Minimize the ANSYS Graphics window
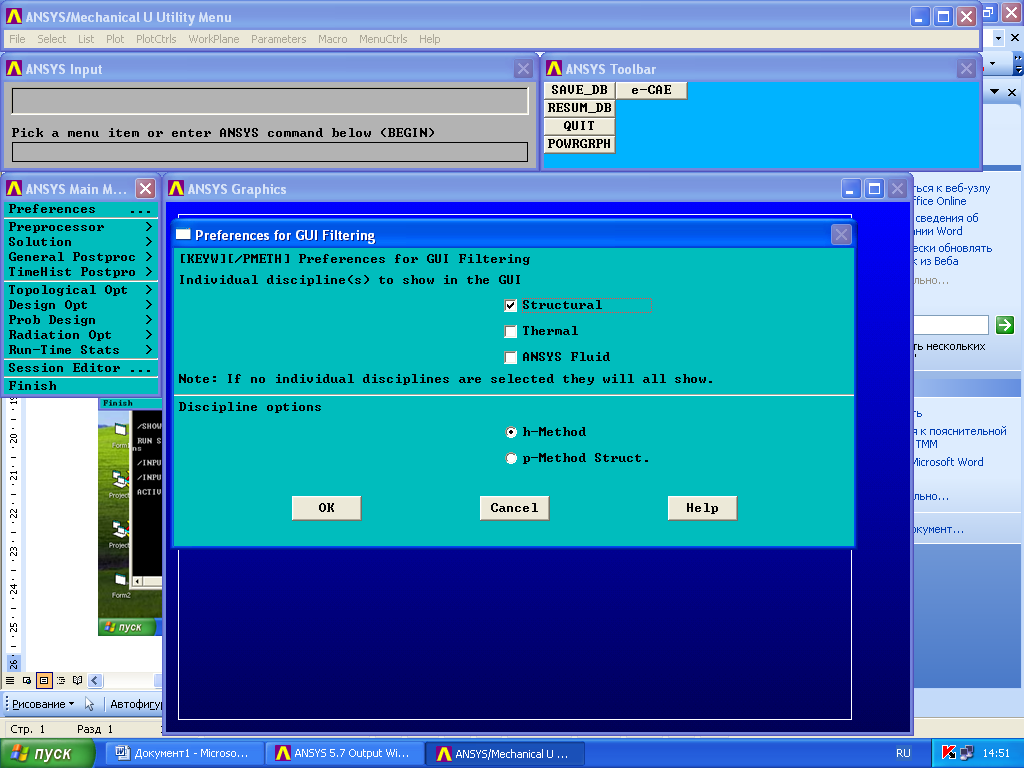The width and height of the screenshot is (1024, 768). pyautogui.click(x=850, y=189)
